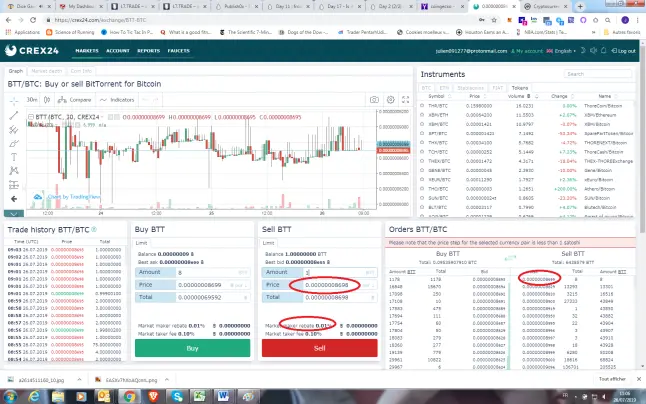
Task: Open the My account link
Action: click(x=527, y=51)
